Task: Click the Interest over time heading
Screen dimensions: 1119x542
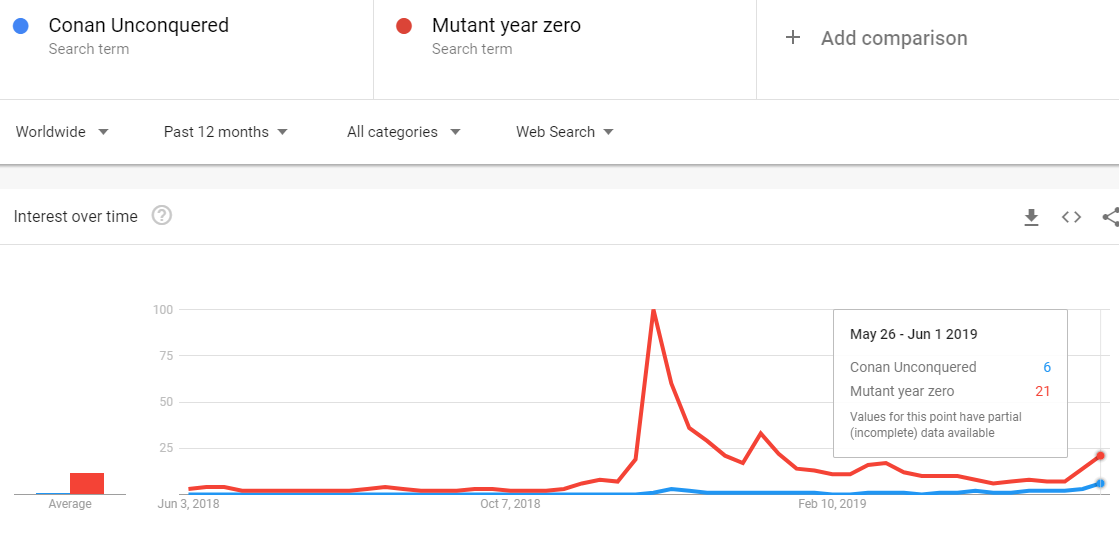Action: pos(76,216)
